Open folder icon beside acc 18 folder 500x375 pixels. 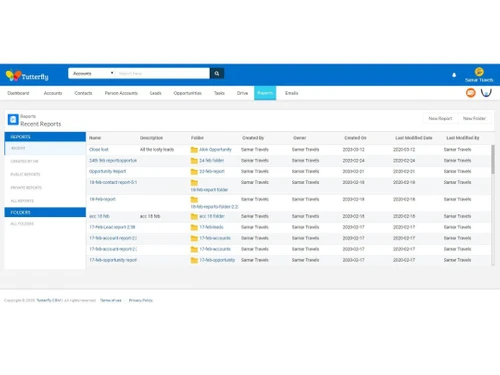(x=194, y=217)
